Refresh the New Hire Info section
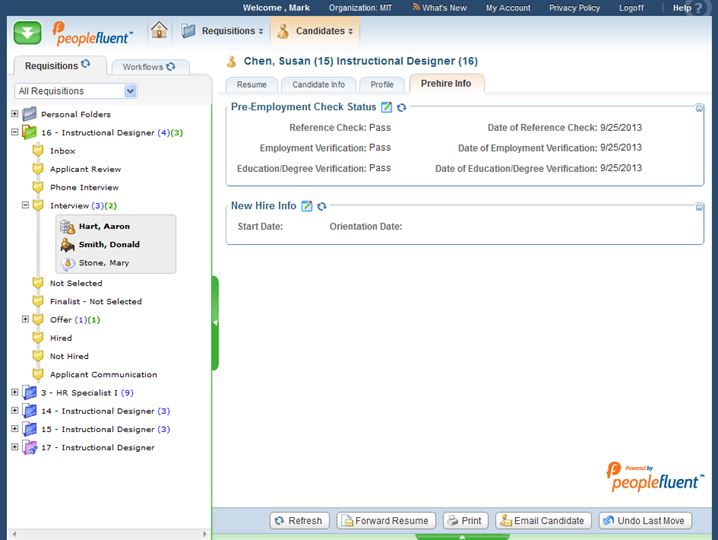Viewport: 718px width, 540px height. [x=322, y=206]
